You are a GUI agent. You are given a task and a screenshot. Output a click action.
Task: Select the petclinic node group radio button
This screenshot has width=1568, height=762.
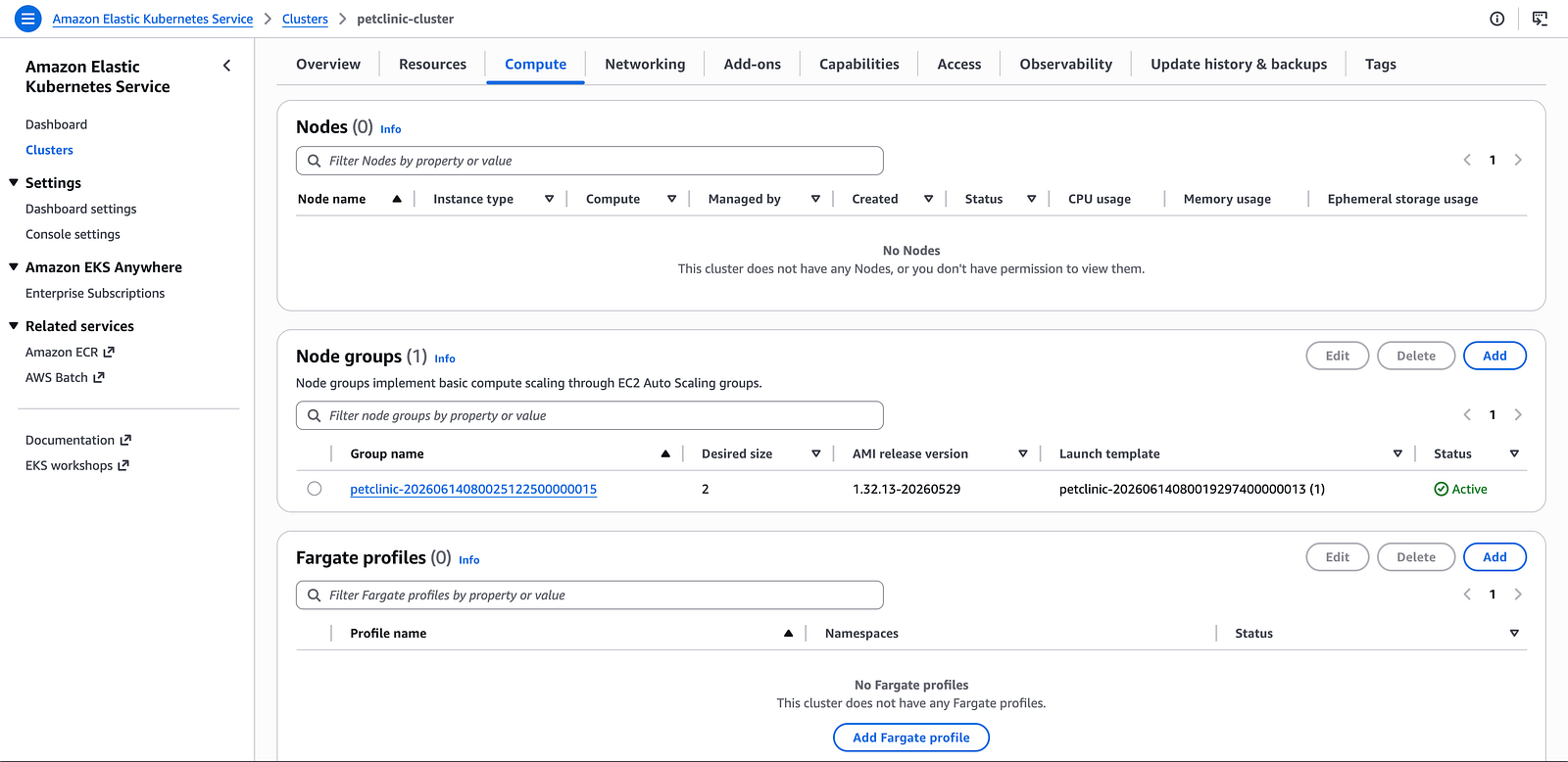(x=315, y=489)
